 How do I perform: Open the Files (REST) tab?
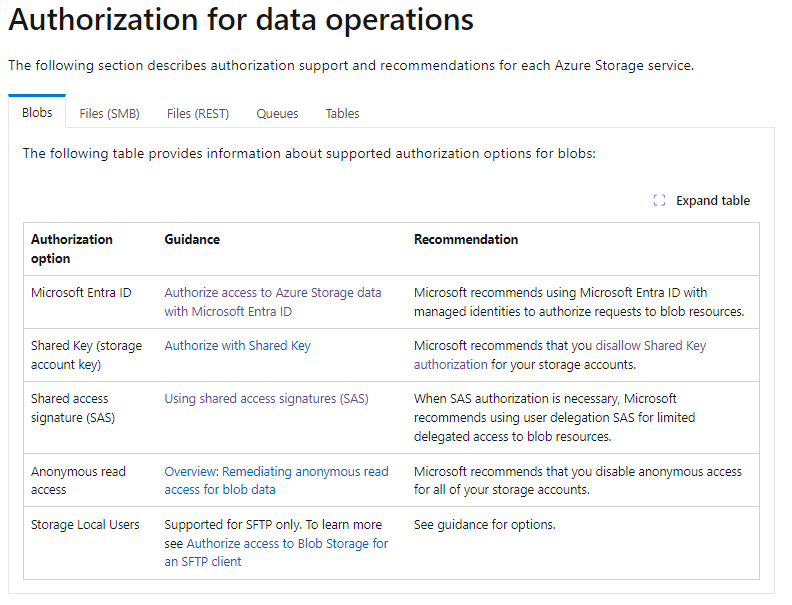[197, 114]
